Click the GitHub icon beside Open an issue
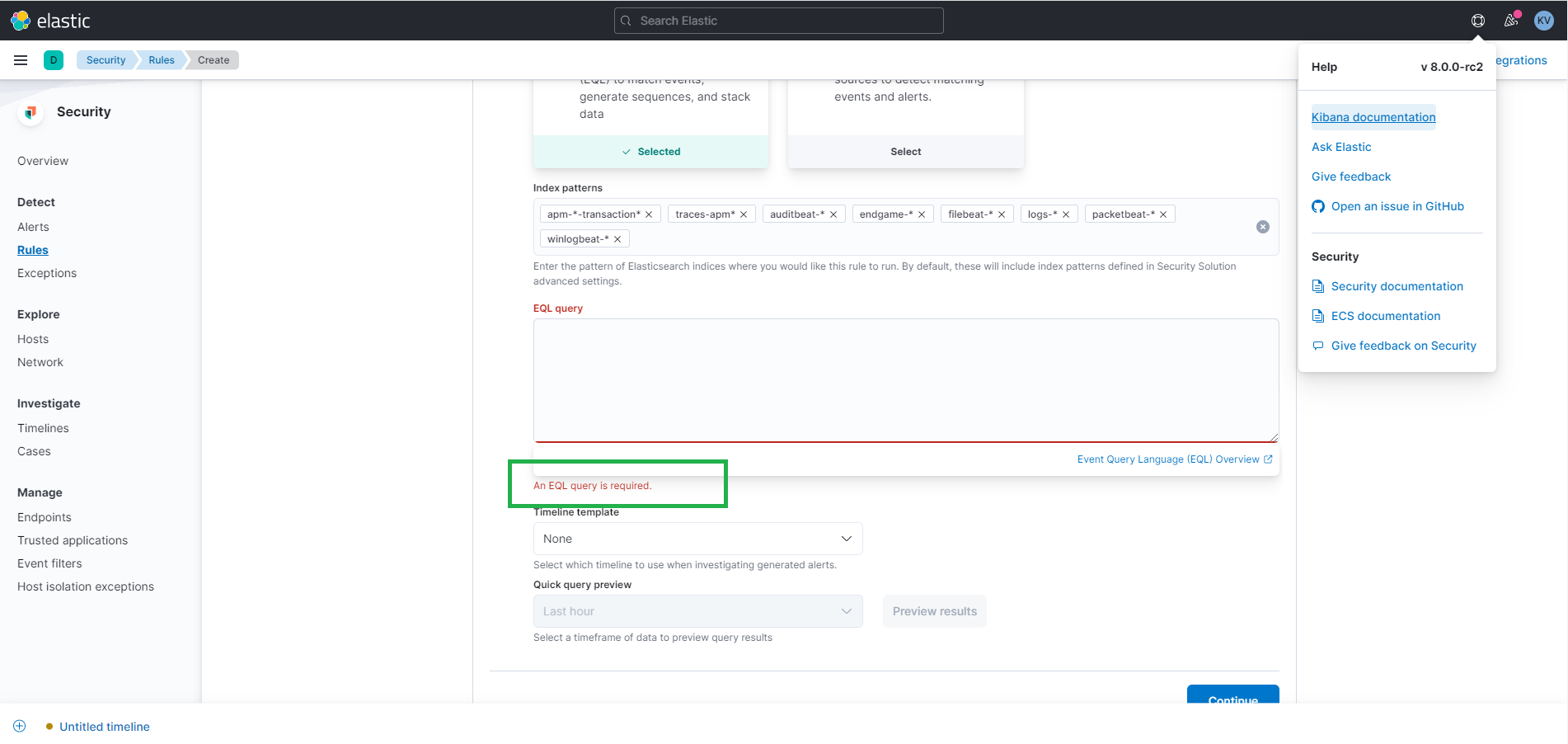1568x744 pixels. click(1317, 206)
